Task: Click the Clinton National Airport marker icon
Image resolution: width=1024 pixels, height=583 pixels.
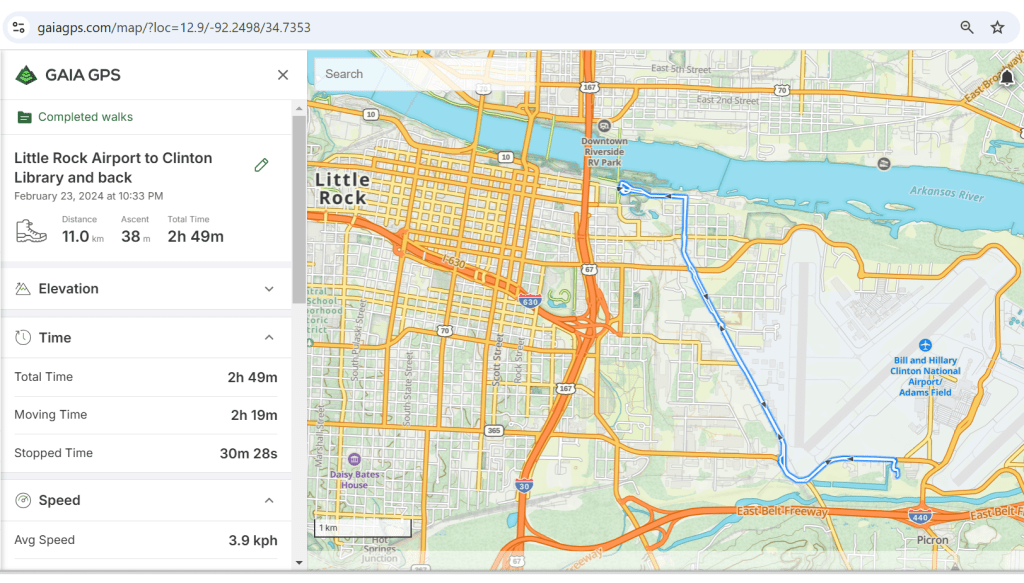Action: click(925, 345)
